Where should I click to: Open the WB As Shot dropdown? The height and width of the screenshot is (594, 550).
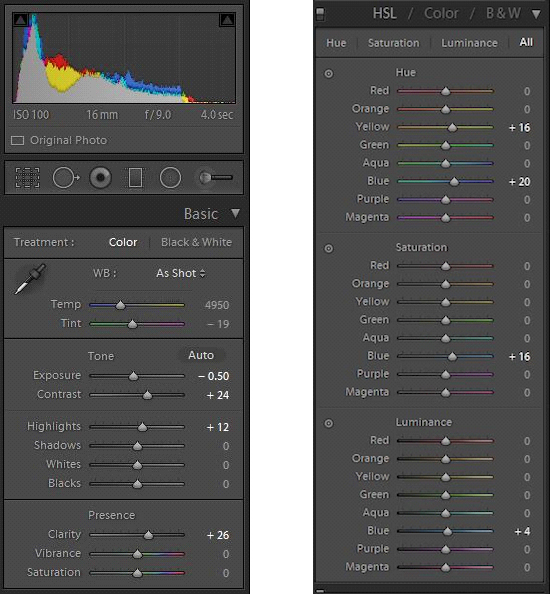181,273
